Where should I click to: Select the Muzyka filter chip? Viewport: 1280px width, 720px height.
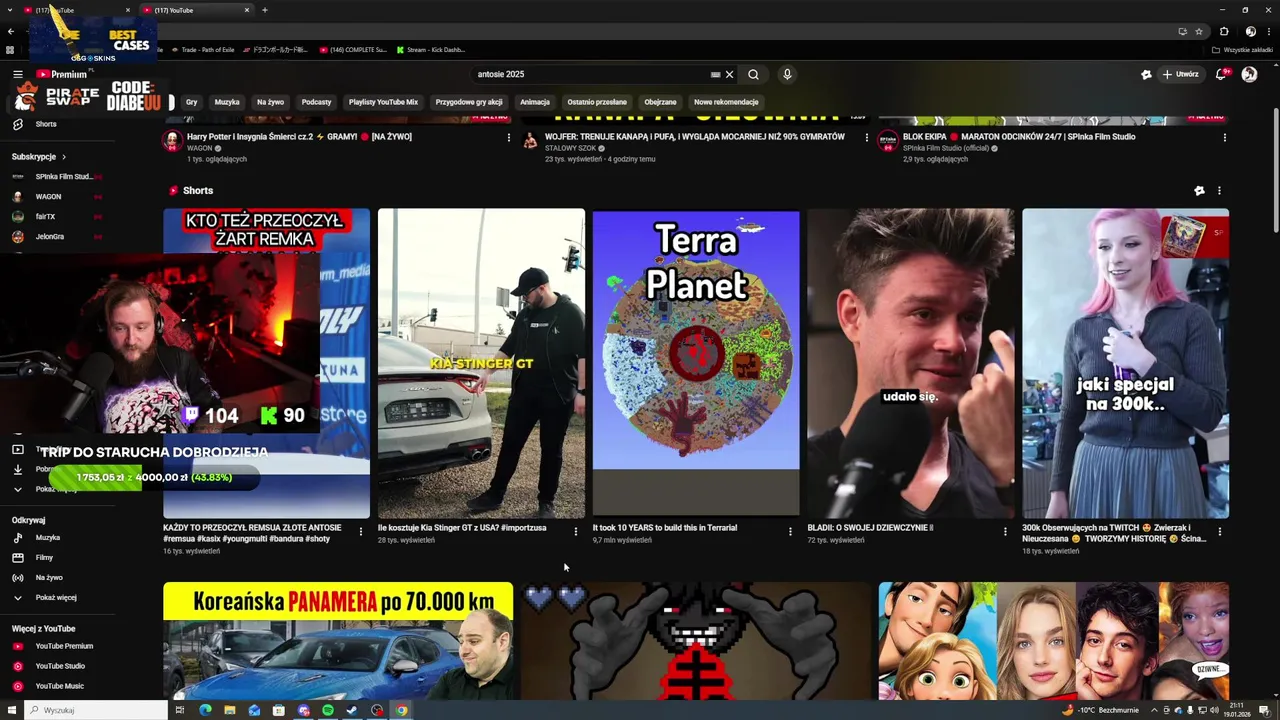click(x=227, y=102)
